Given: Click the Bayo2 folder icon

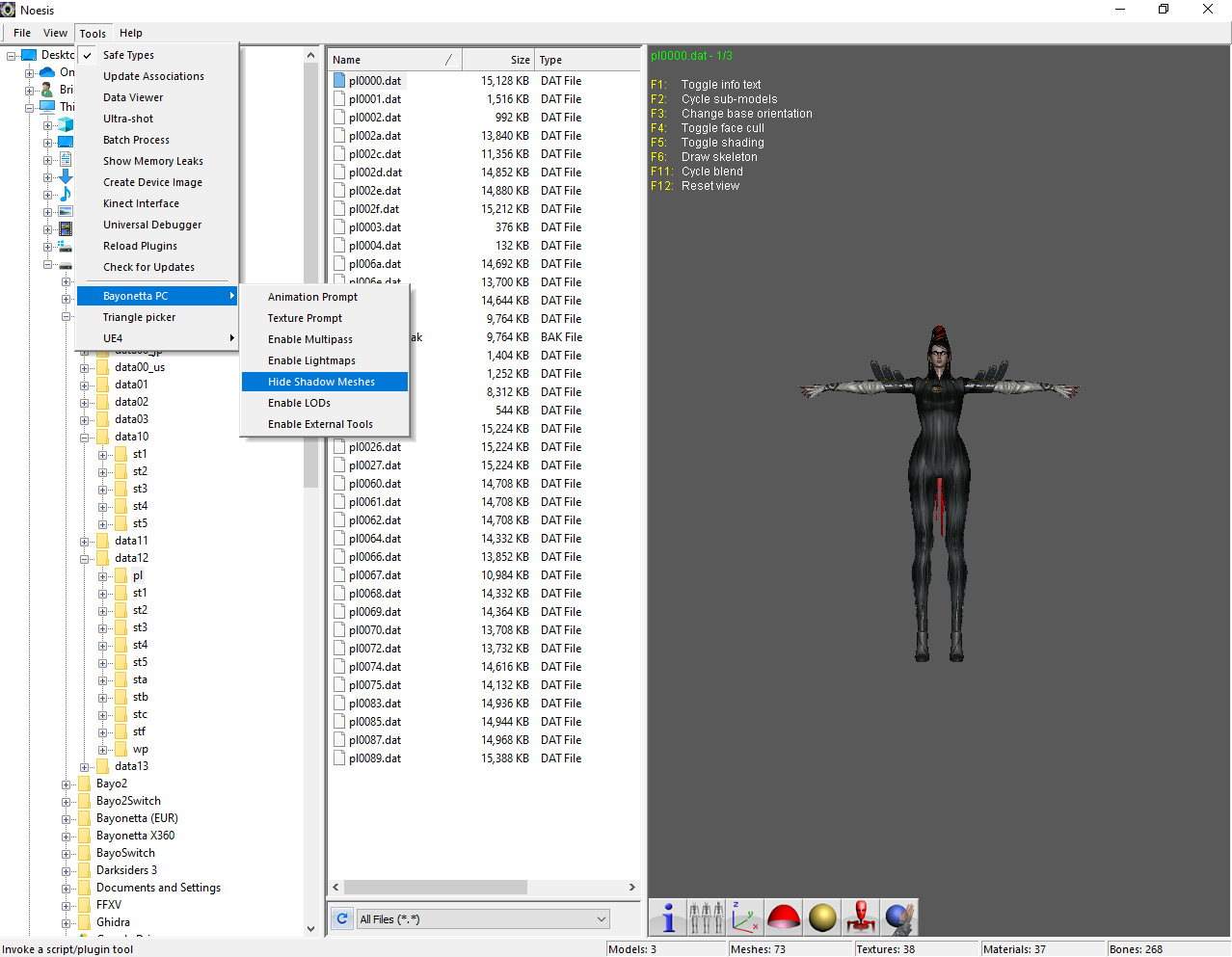Looking at the screenshot, I should (84, 784).
